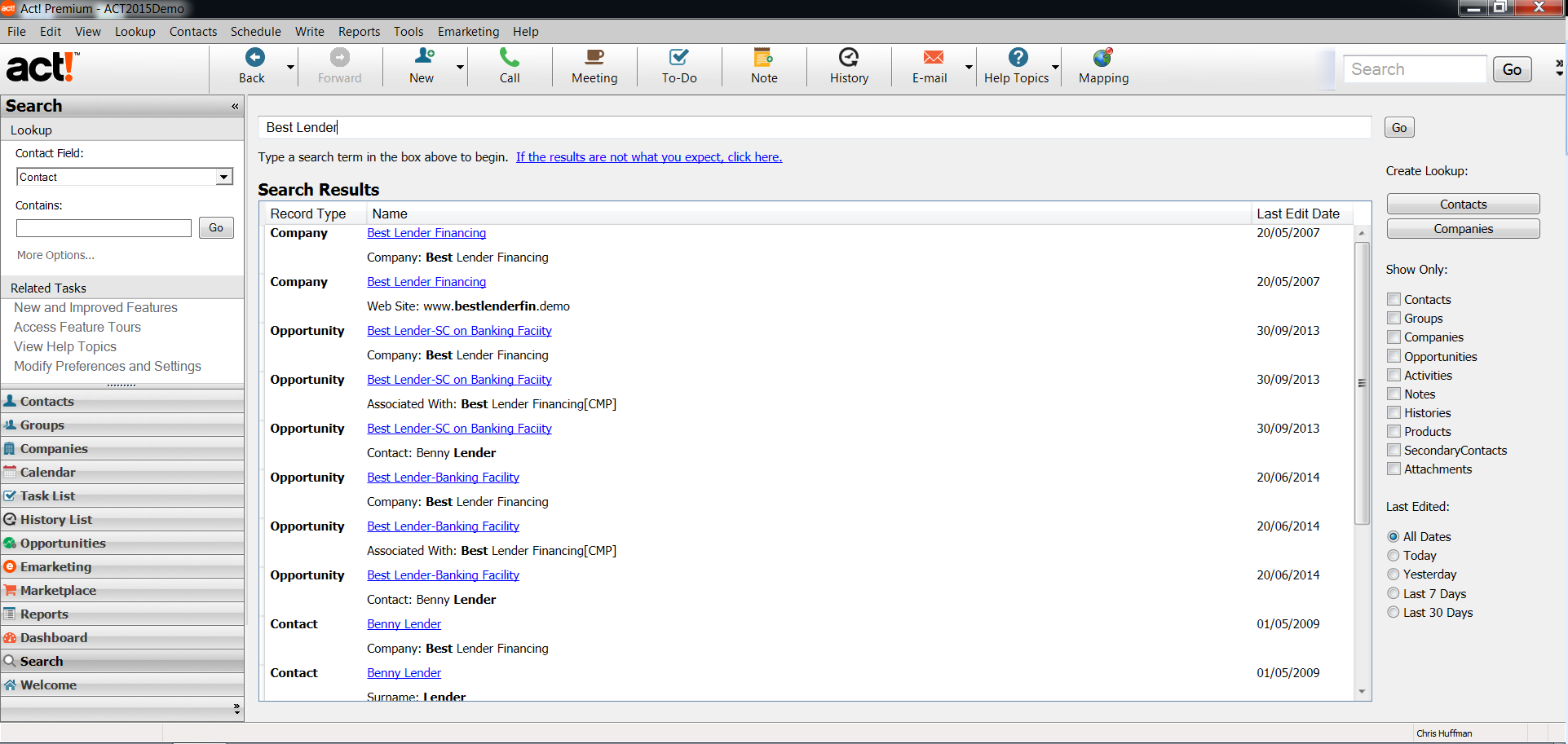Open the Tools menu
Image resolution: width=1568 pixels, height=744 pixels.
pyautogui.click(x=409, y=31)
